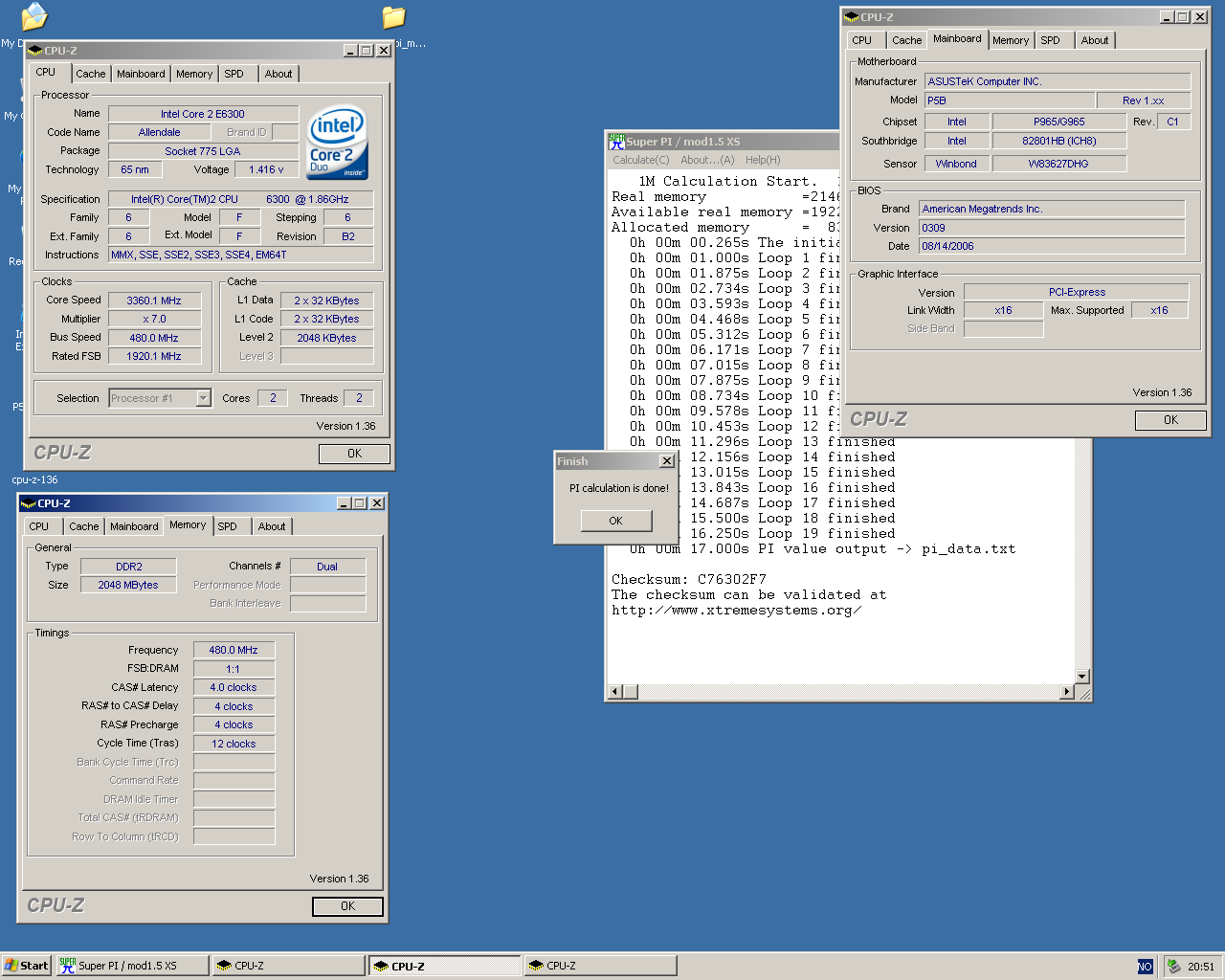Viewport: 1225px width, 980px height.
Task: Open About tab in CPU-Z Memory window
Action: (x=272, y=526)
